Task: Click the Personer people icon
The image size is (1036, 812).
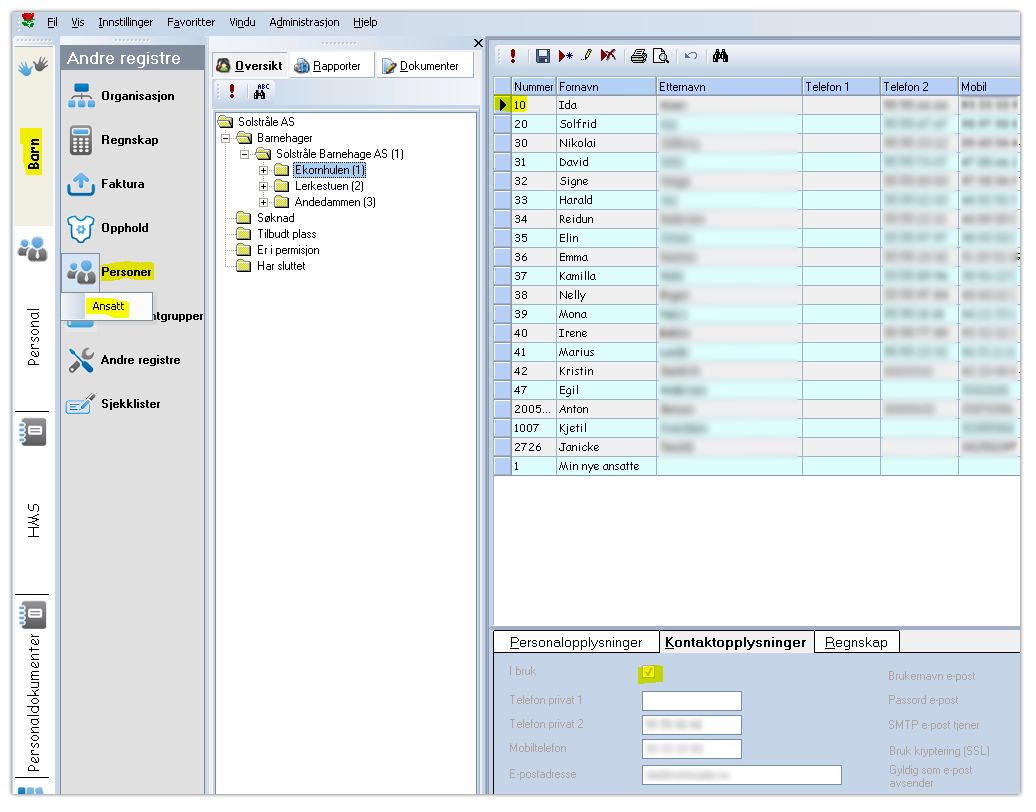Action: click(81, 272)
